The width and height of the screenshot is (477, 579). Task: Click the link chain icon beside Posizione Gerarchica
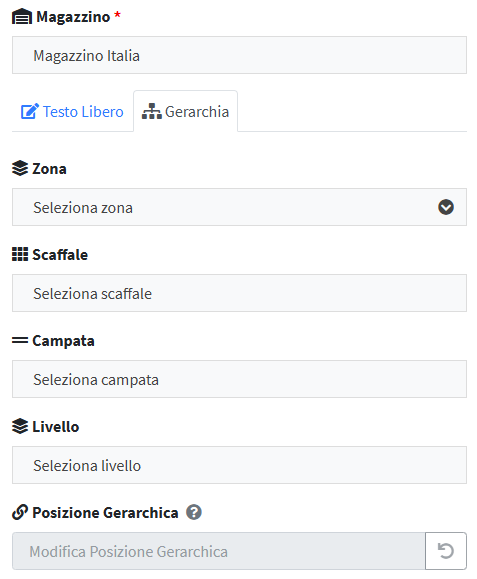coord(20,512)
